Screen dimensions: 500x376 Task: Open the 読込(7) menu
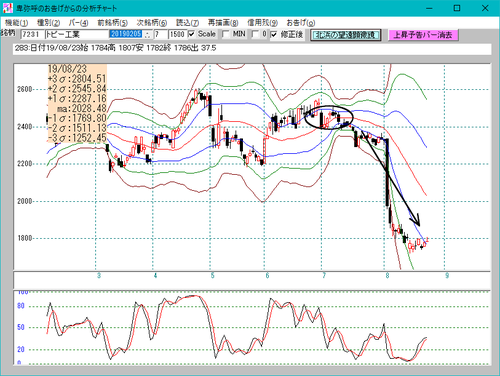pos(187,23)
